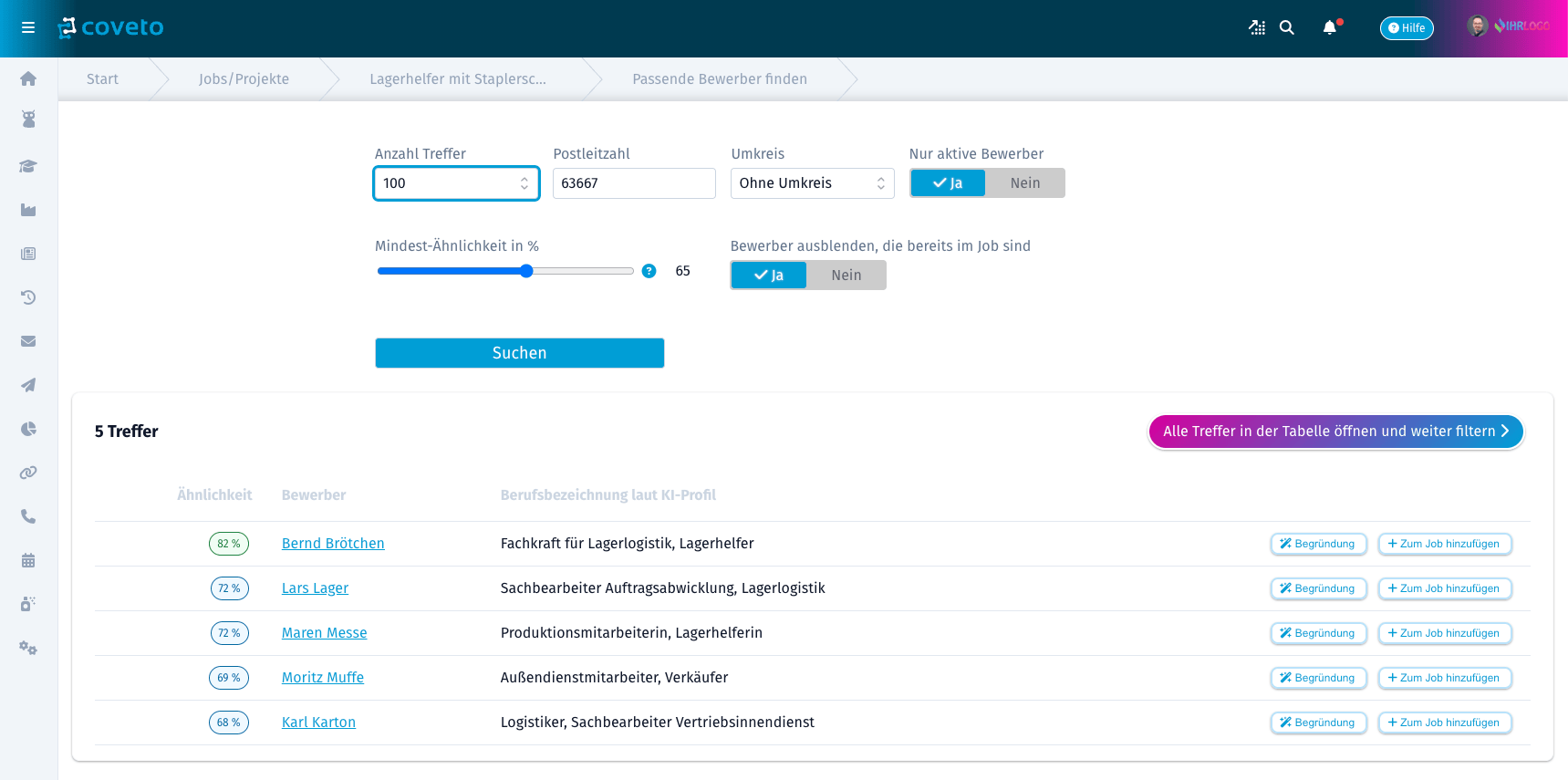Open Karl Karton profile link
This screenshot has width=1568, height=780.
318,723
